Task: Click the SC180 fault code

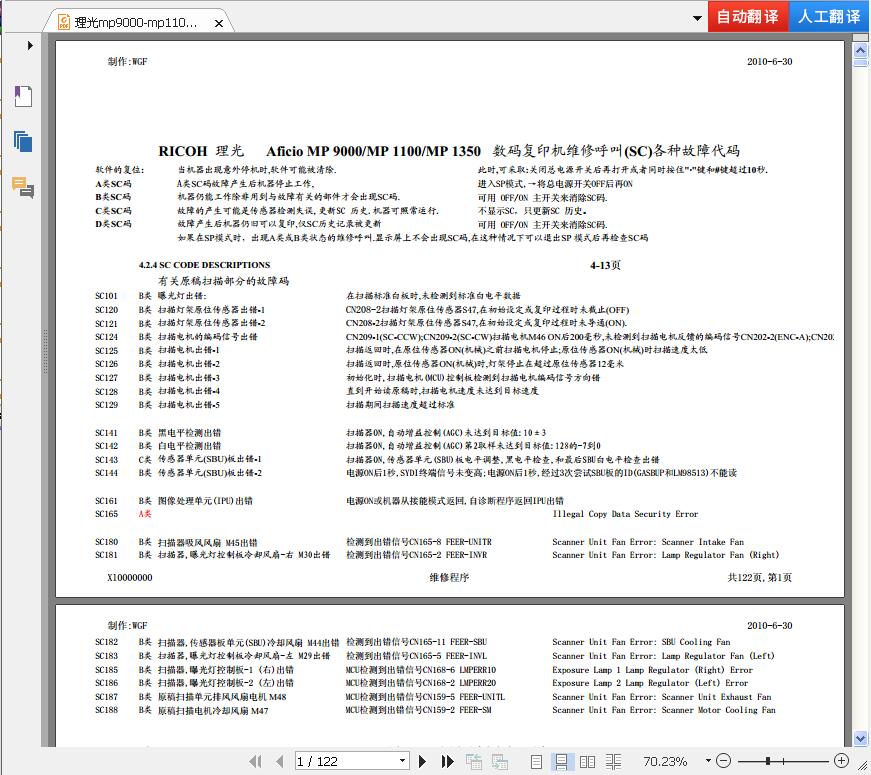Action: (106, 542)
